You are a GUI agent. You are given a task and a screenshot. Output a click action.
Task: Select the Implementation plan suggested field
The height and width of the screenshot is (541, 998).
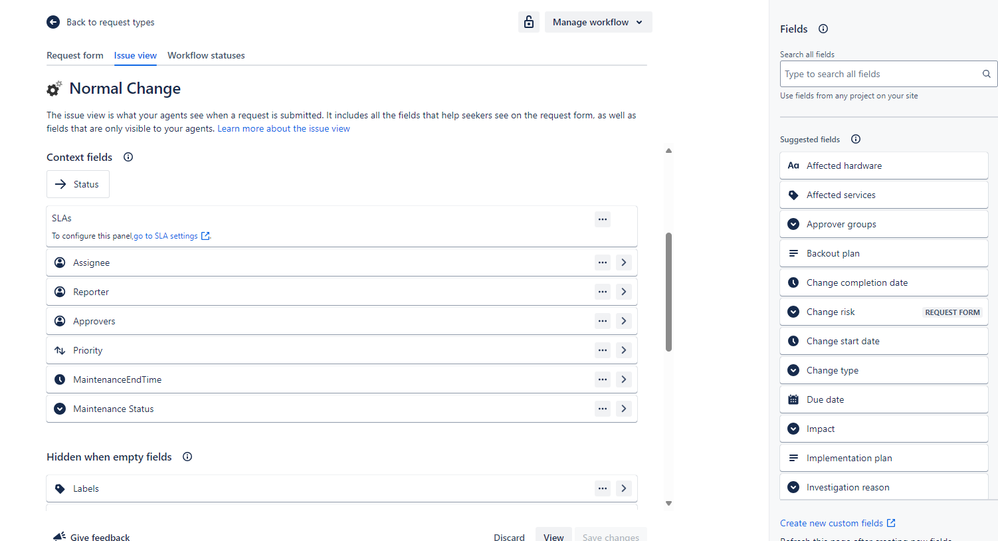[x=883, y=458]
